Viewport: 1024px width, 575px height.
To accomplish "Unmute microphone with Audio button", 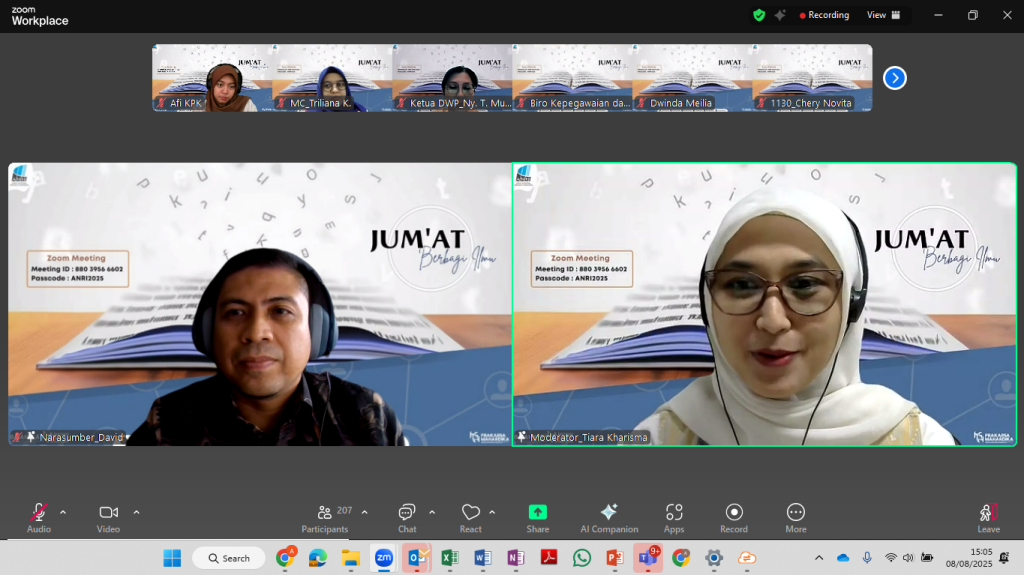I will click(39, 517).
